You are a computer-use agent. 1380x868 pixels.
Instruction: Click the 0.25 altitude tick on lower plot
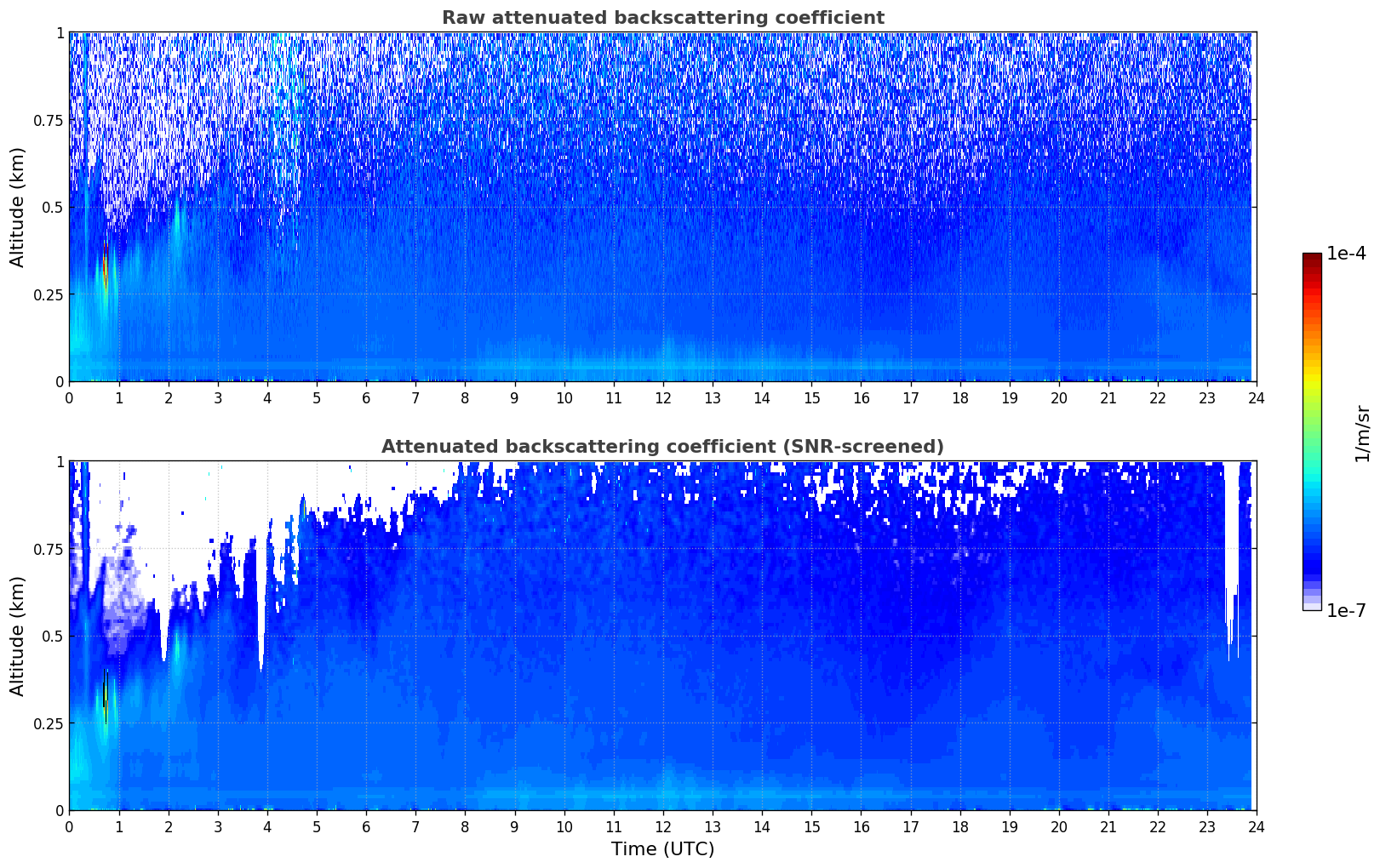(x=48, y=723)
